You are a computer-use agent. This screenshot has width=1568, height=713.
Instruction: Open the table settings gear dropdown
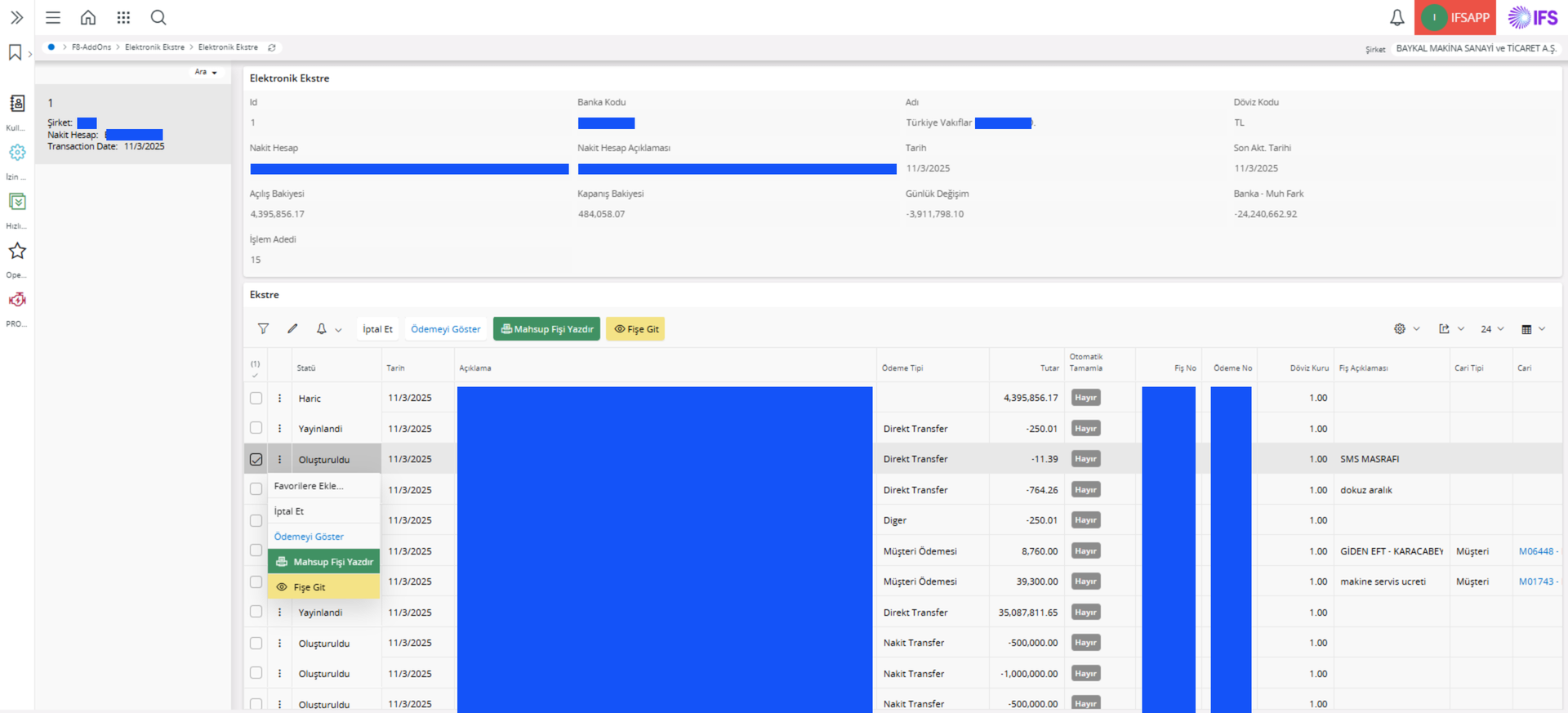click(x=1406, y=328)
